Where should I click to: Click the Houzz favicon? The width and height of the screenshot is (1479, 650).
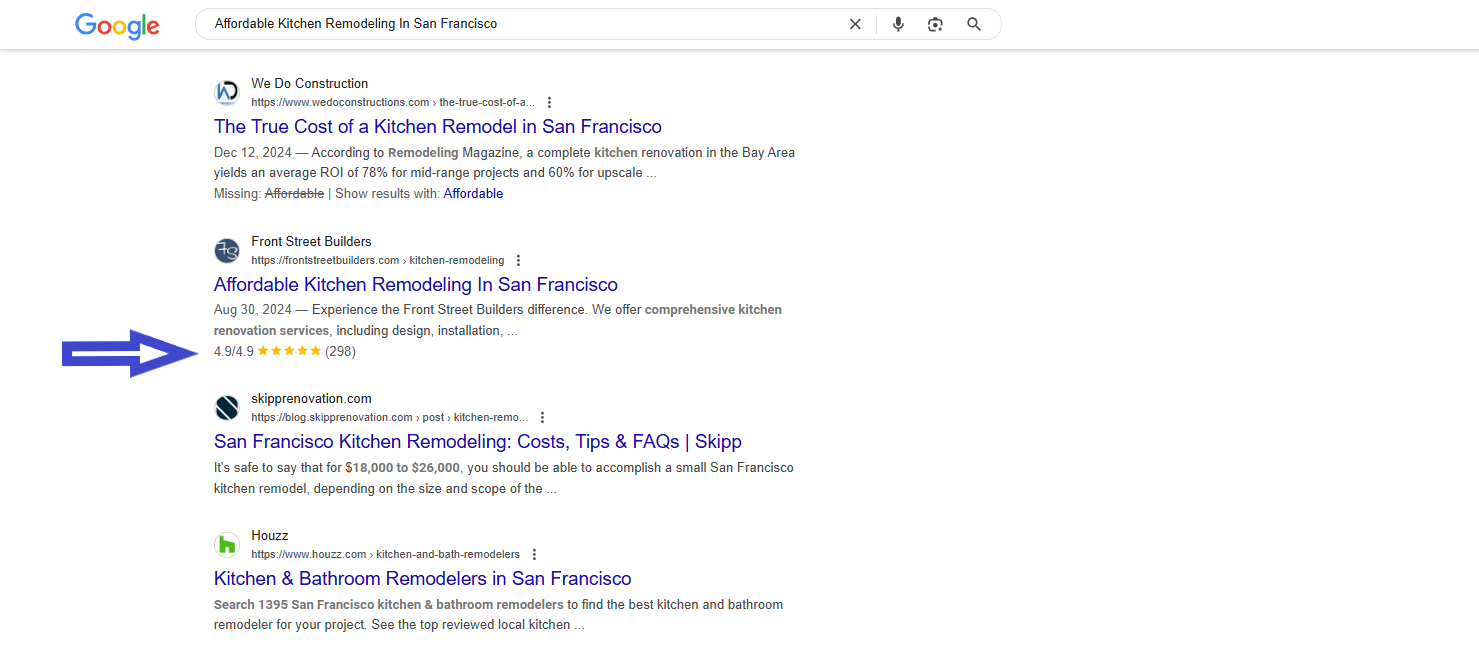[x=227, y=545]
